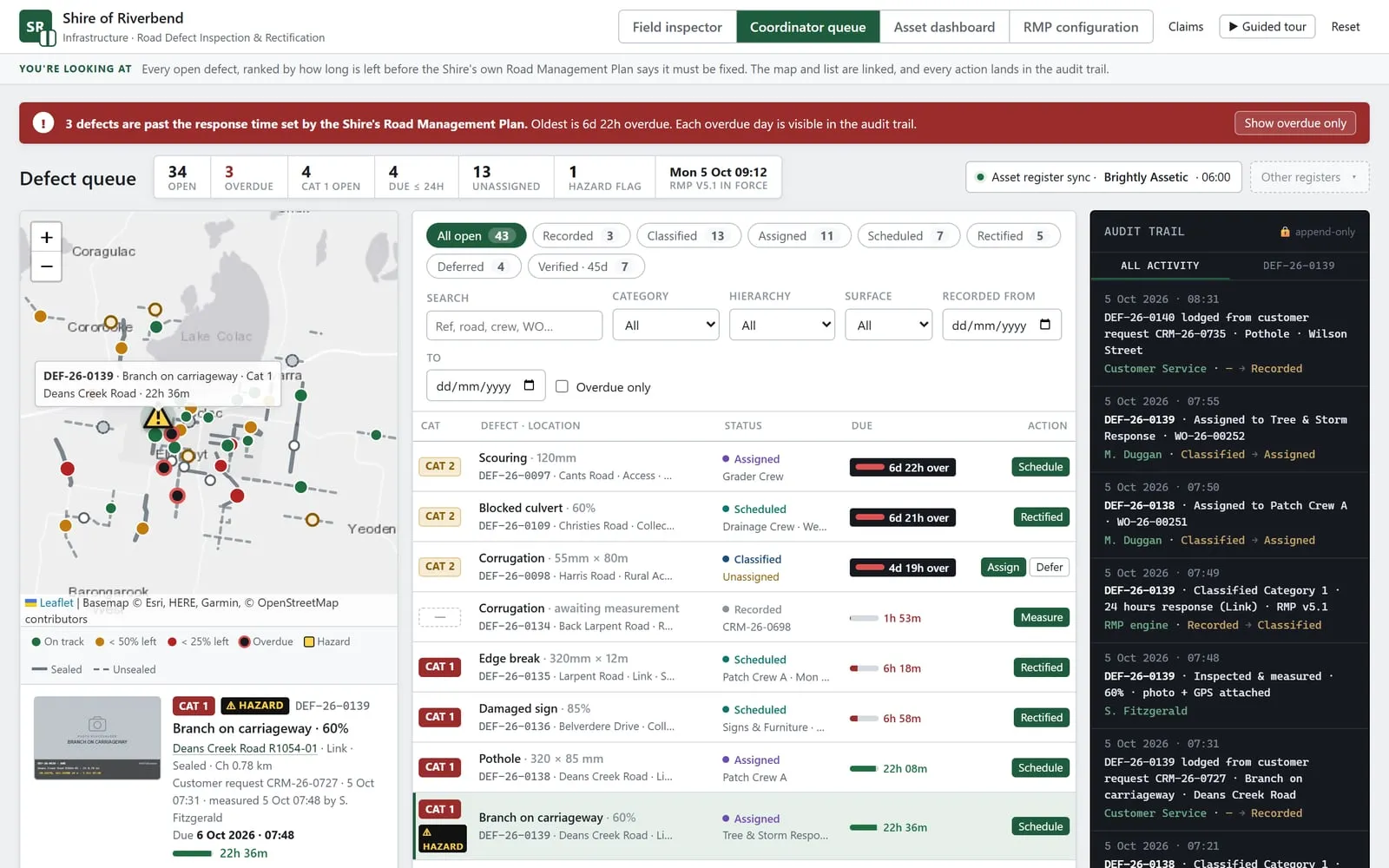Image resolution: width=1389 pixels, height=868 pixels.
Task: Click Assign for Corrugation DEF-26-0098
Action: click(1003, 567)
